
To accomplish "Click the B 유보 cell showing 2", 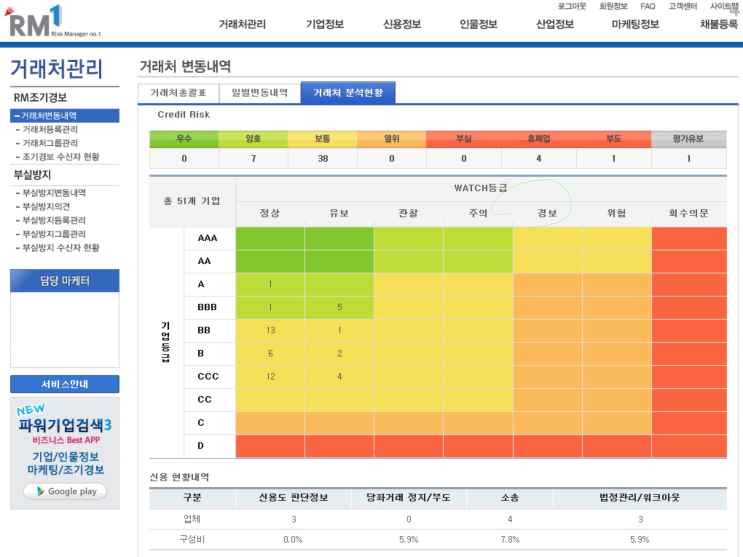I will [339, 354].
